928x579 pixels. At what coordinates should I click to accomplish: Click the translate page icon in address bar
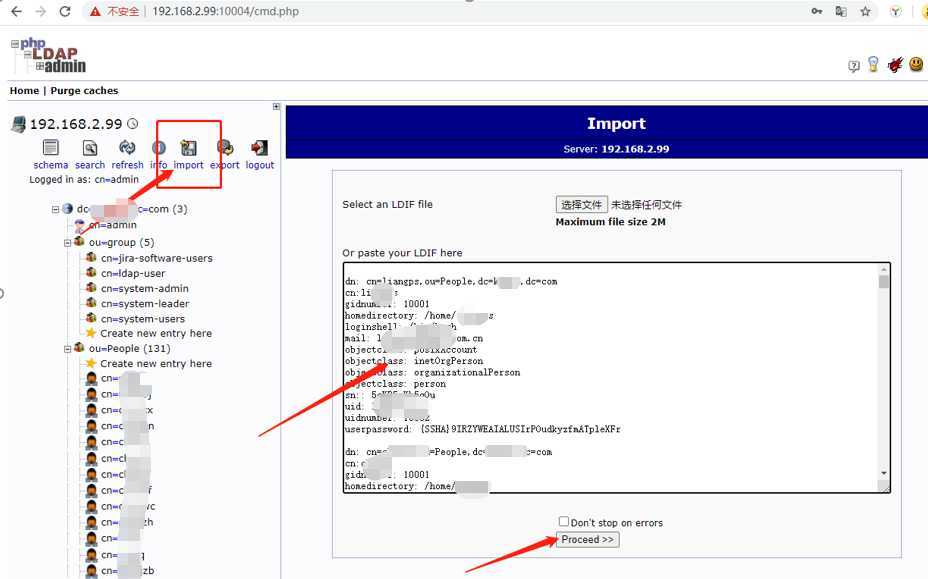840,11
